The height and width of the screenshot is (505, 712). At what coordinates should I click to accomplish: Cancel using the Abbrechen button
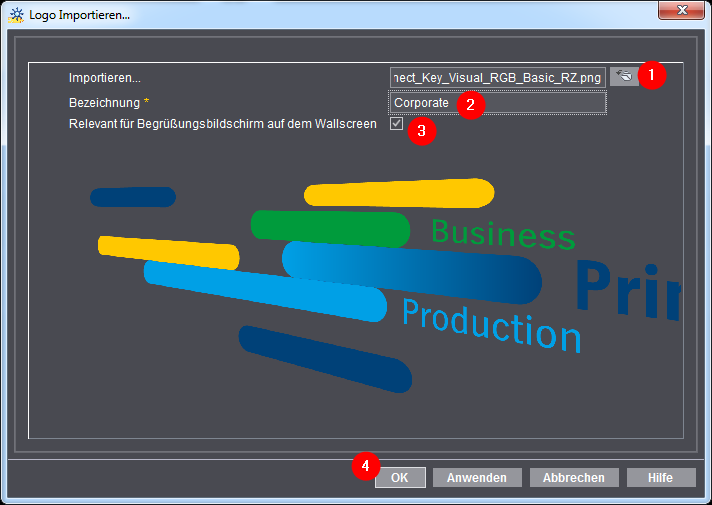coord(573,478)
